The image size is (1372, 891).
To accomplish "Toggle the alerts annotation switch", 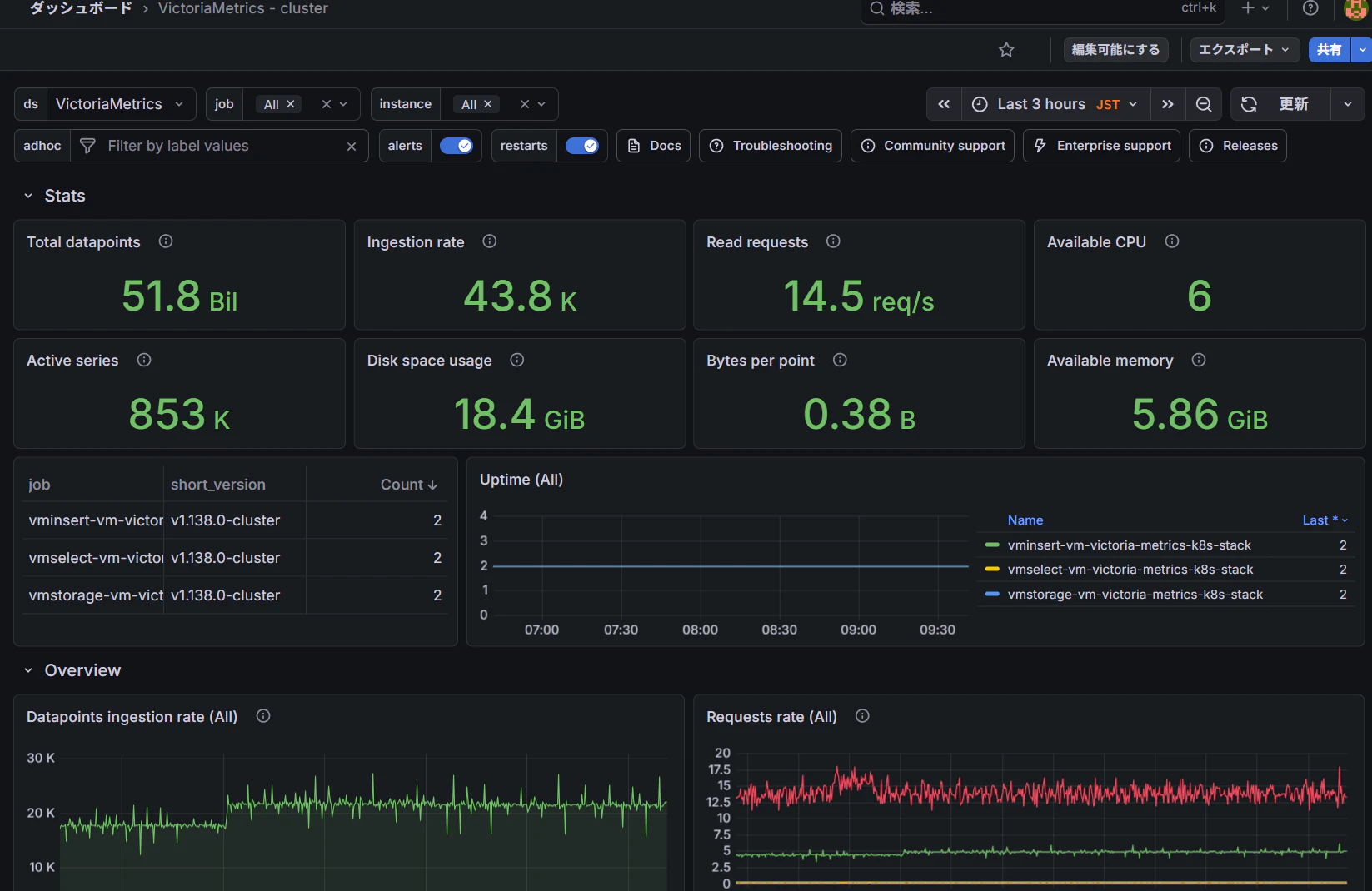I will [x=457, y=146].
